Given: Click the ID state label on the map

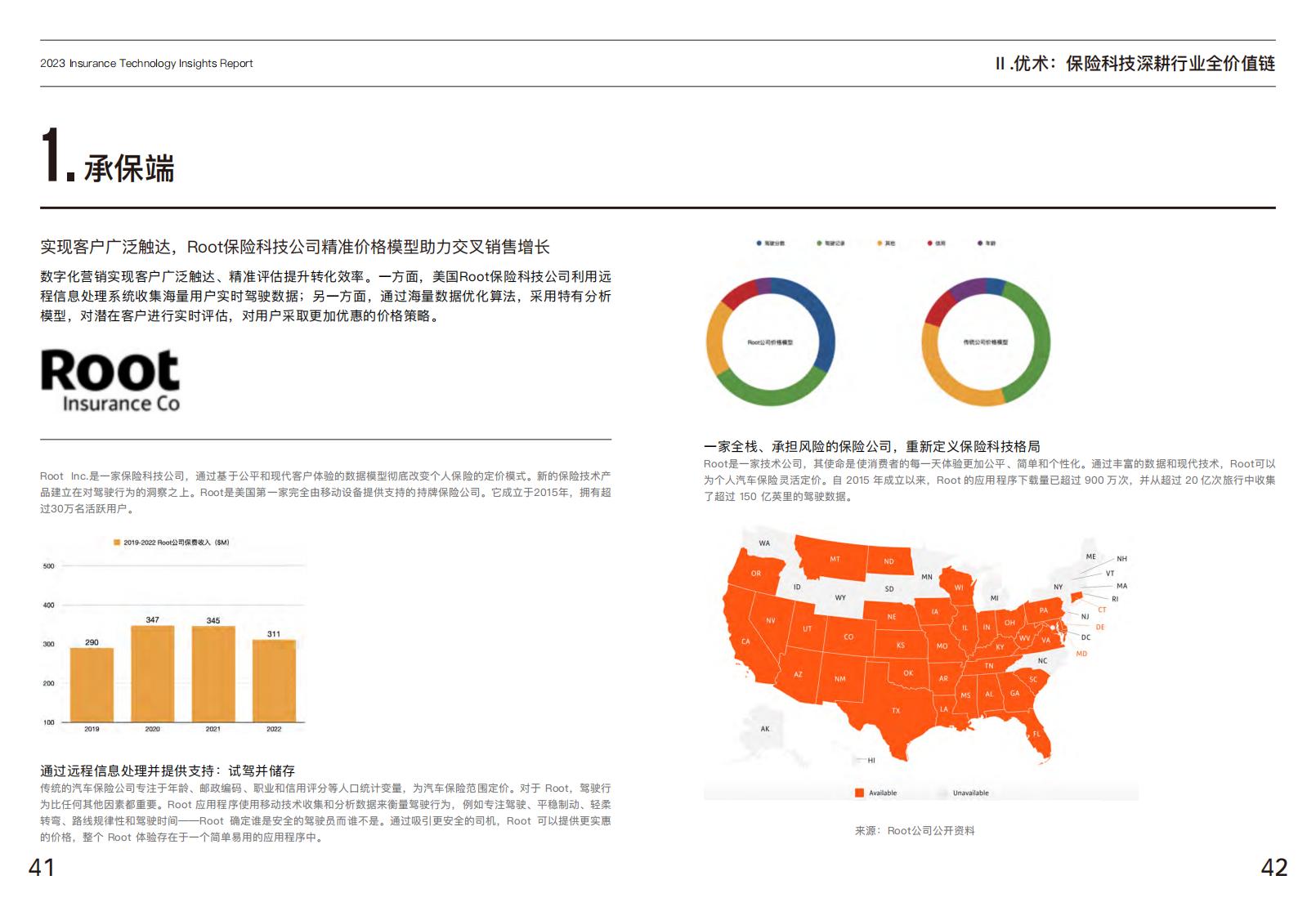Looking at the screenshot, I should (x=797, y=587).
